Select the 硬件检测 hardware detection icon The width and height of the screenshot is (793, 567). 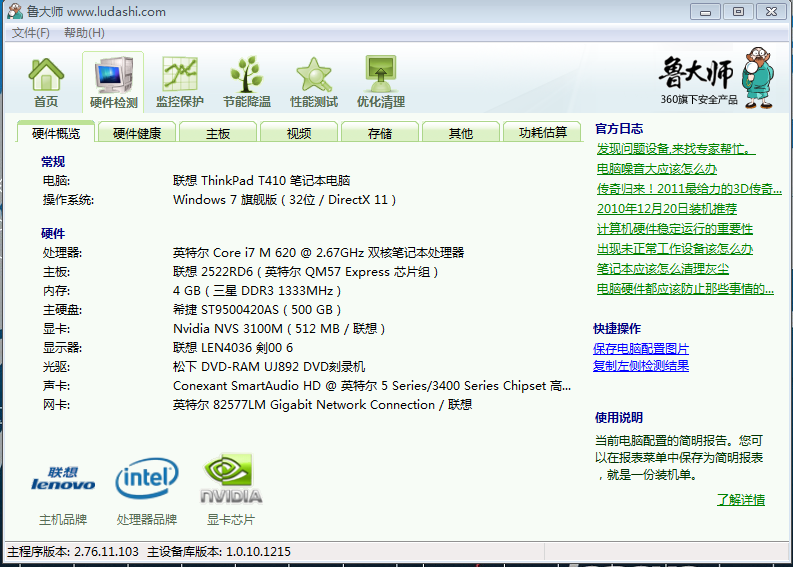pyautogui.click(x=113, y=82)
